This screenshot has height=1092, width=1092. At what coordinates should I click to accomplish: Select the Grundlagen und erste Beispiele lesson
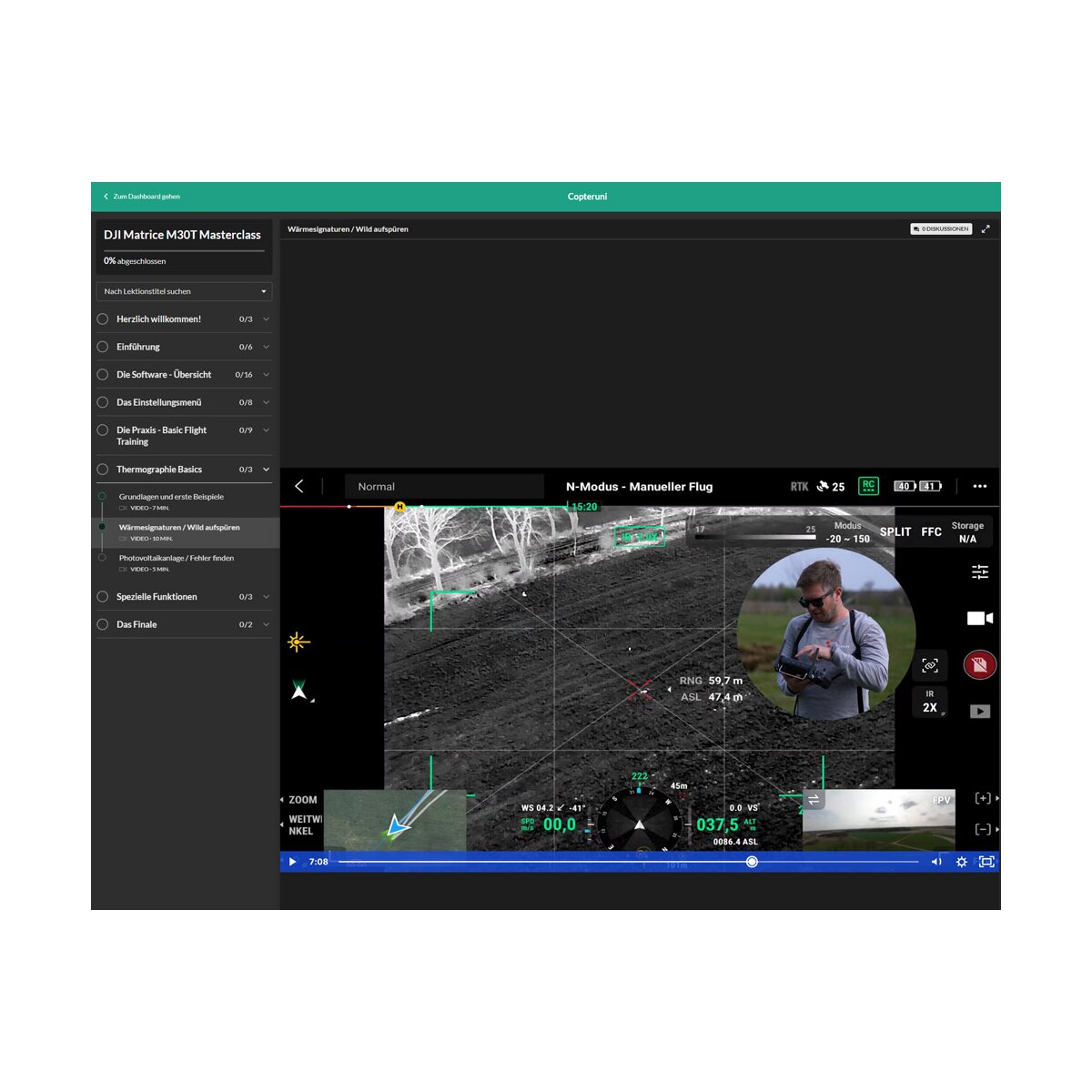point(171,497)
